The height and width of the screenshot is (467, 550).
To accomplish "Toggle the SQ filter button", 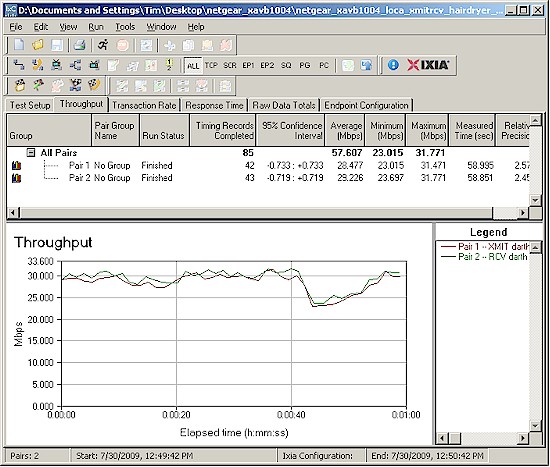I will (x=286, y=65).
